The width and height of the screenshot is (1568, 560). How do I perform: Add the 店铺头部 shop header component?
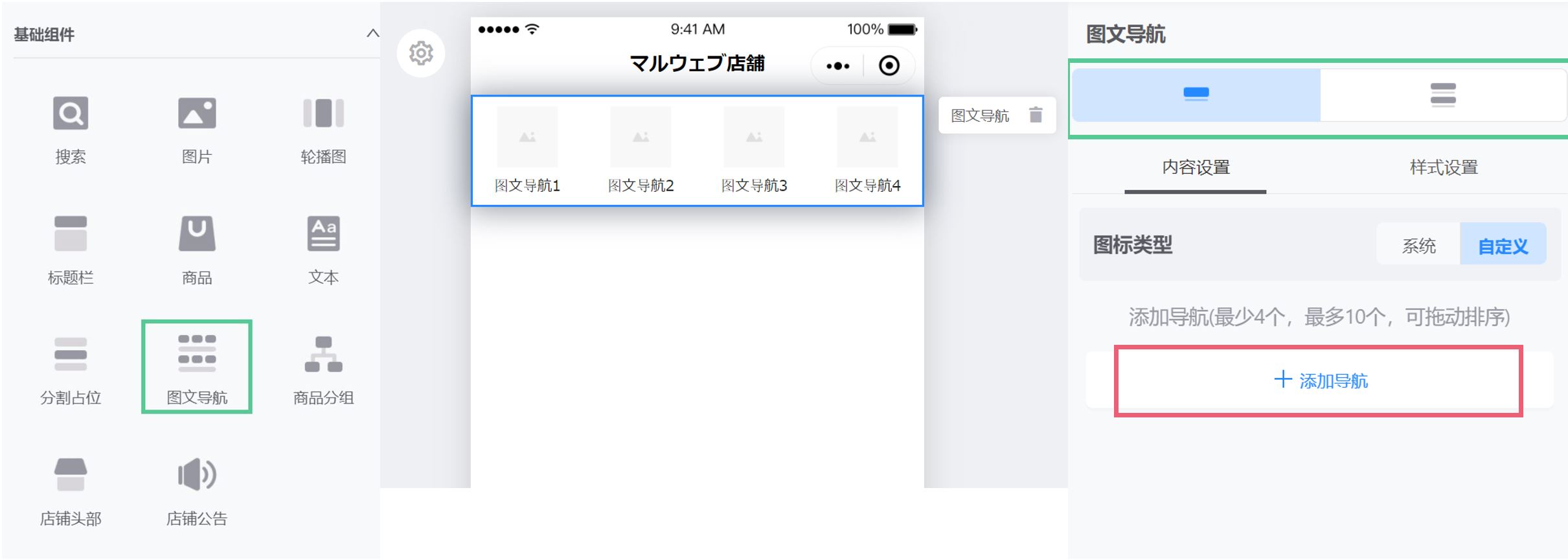click(x=70, y=491)
